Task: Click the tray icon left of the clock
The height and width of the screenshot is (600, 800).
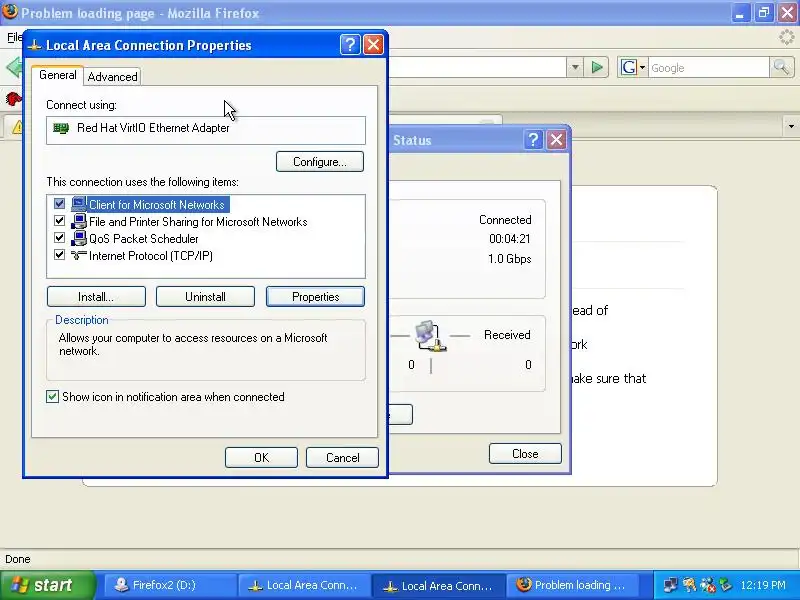Action: click(725, 585)
